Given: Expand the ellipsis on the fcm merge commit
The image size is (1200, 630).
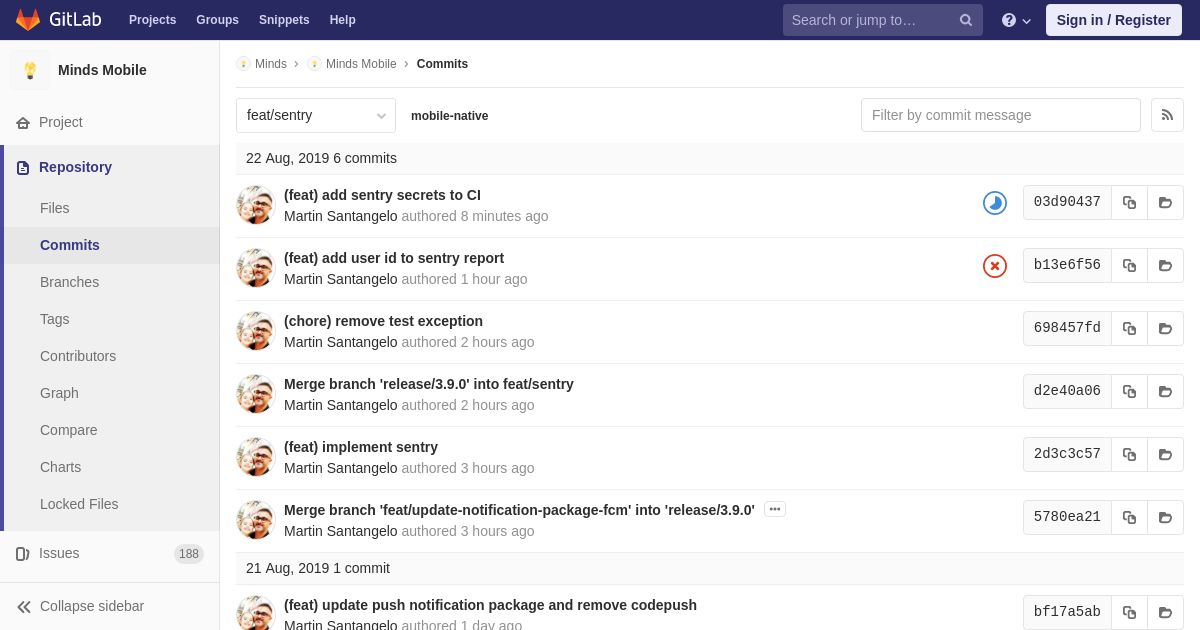Looking at the screenshot, I should 775,509.
